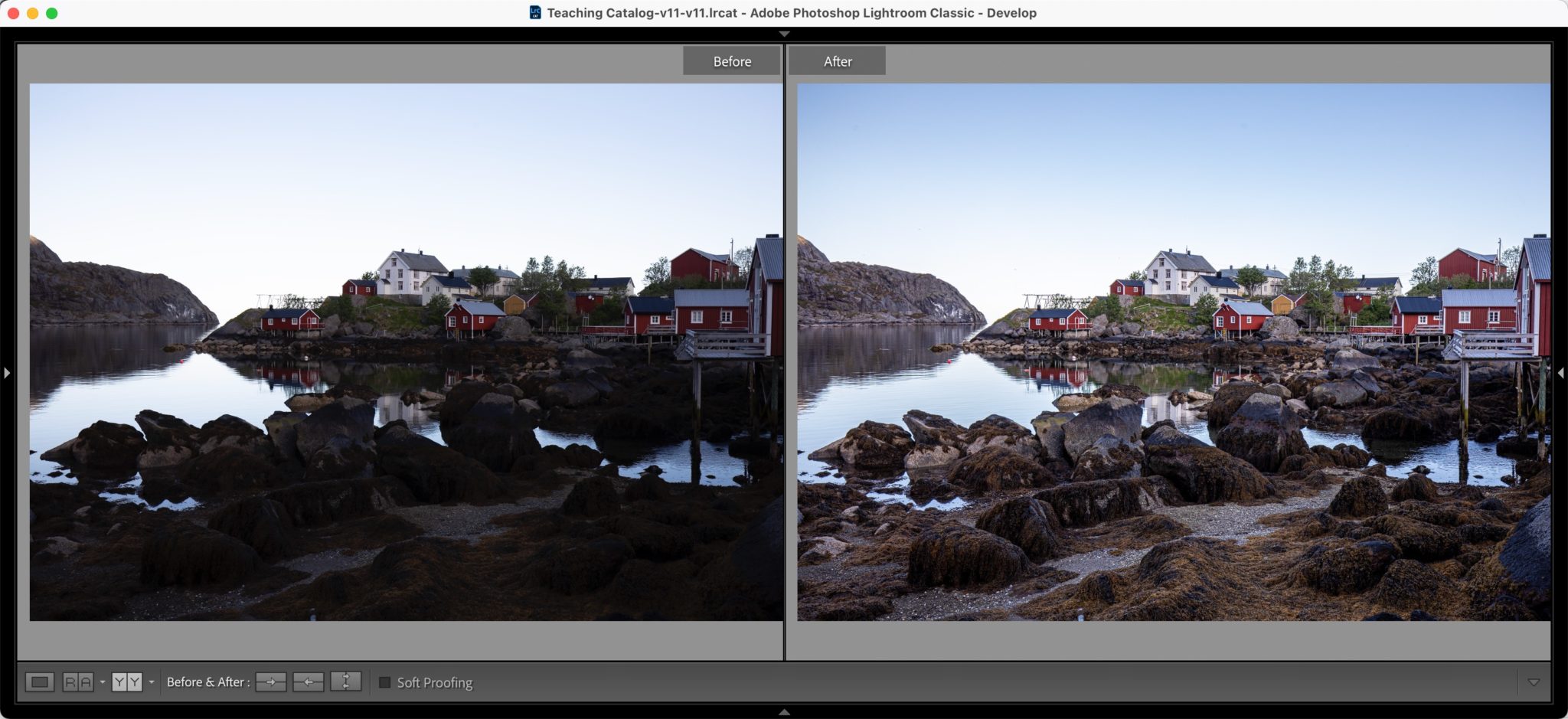Activate the Before/After Y|Y view icon
The height and width of the screenshot is (719, 1568).
tap(126, 681)
